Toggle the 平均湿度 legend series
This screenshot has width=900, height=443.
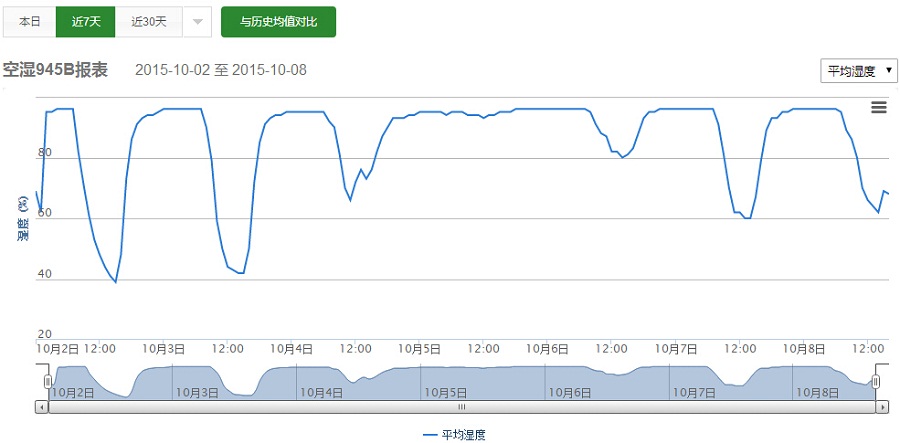click(x=454, y=435)
